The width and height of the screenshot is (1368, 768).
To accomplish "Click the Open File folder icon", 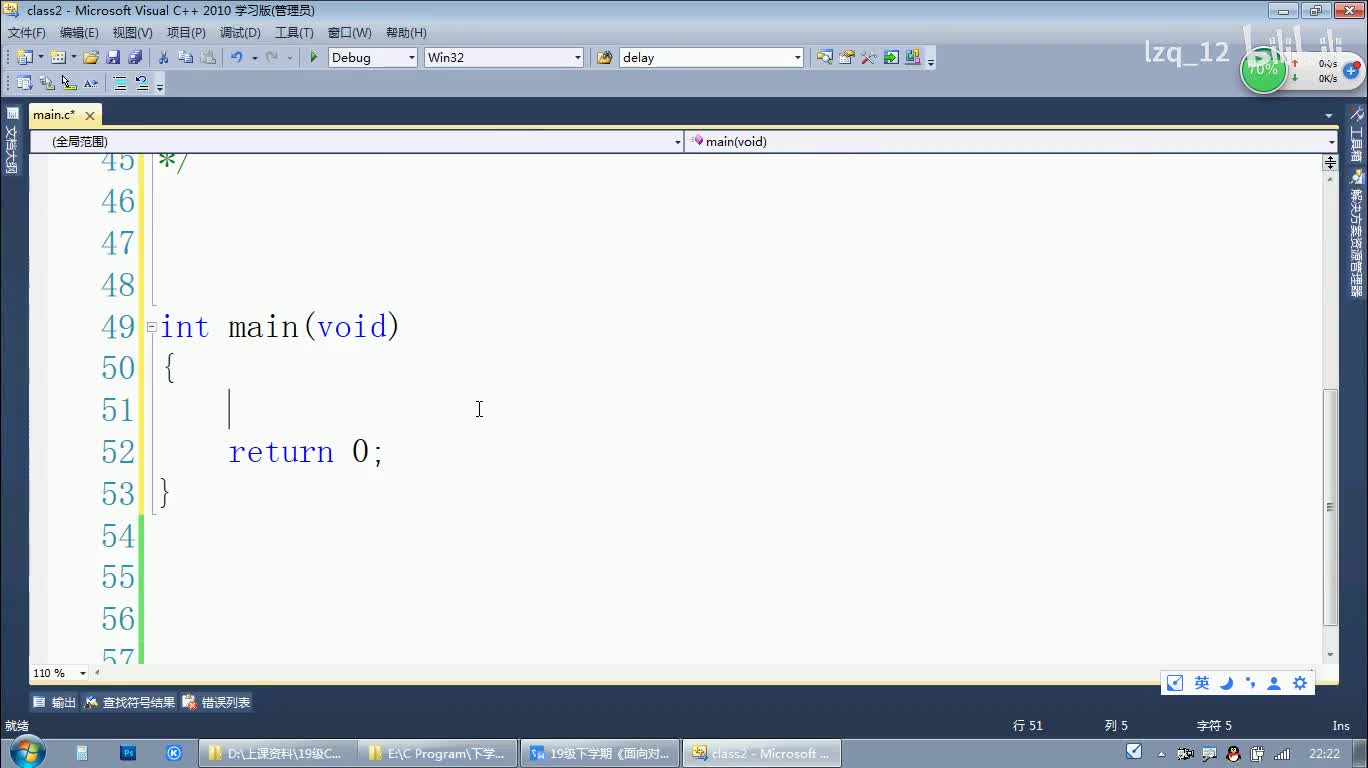I will (91, 58).
